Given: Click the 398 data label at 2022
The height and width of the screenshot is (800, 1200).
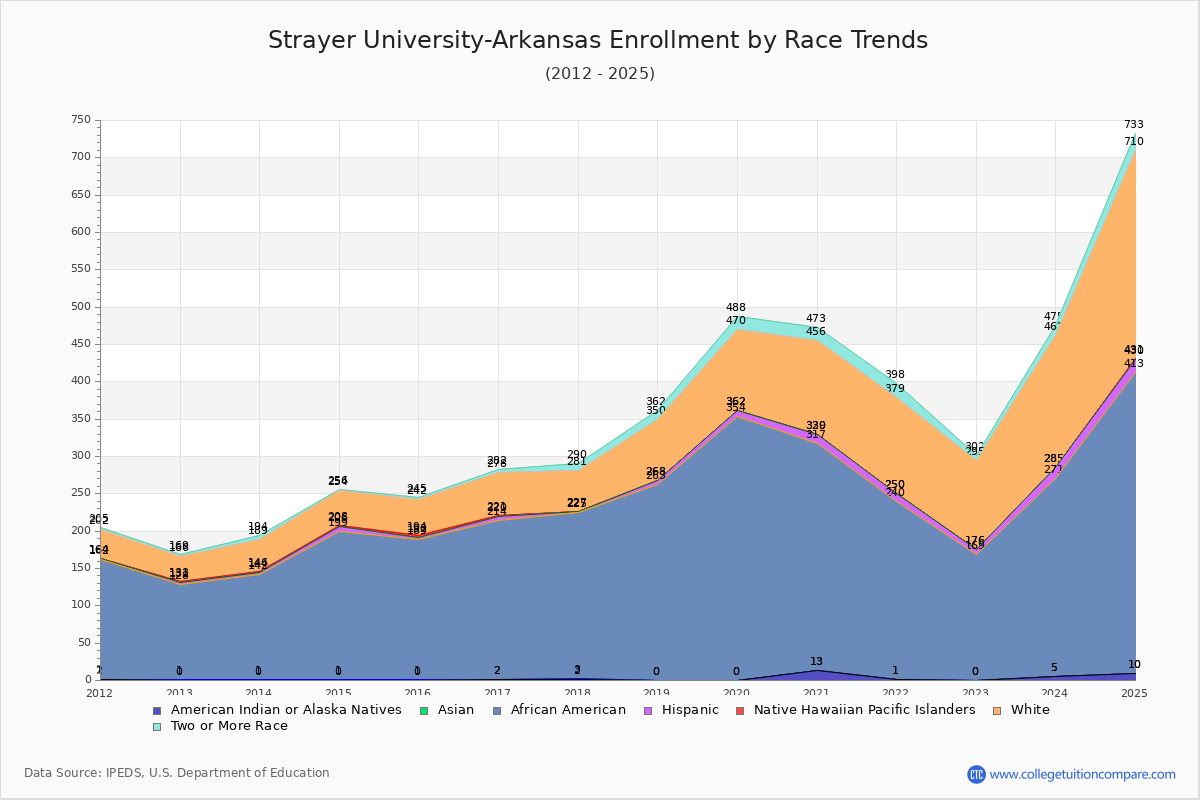Looking at the screenshot, I should click(x=894, y=375).
